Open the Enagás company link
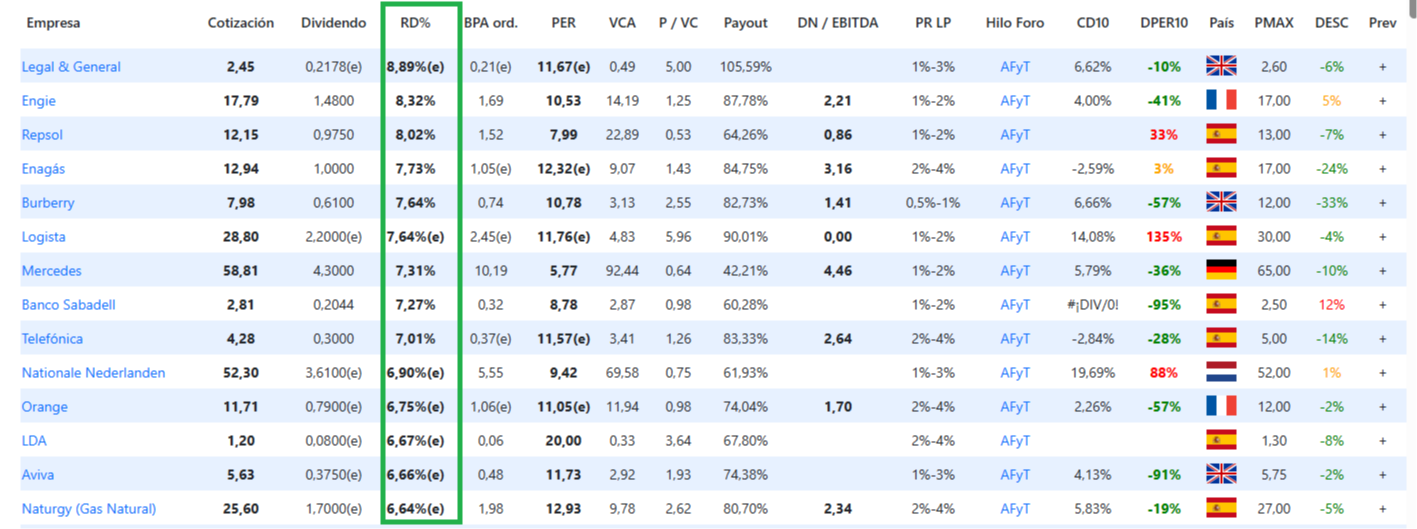 [43, 169]
